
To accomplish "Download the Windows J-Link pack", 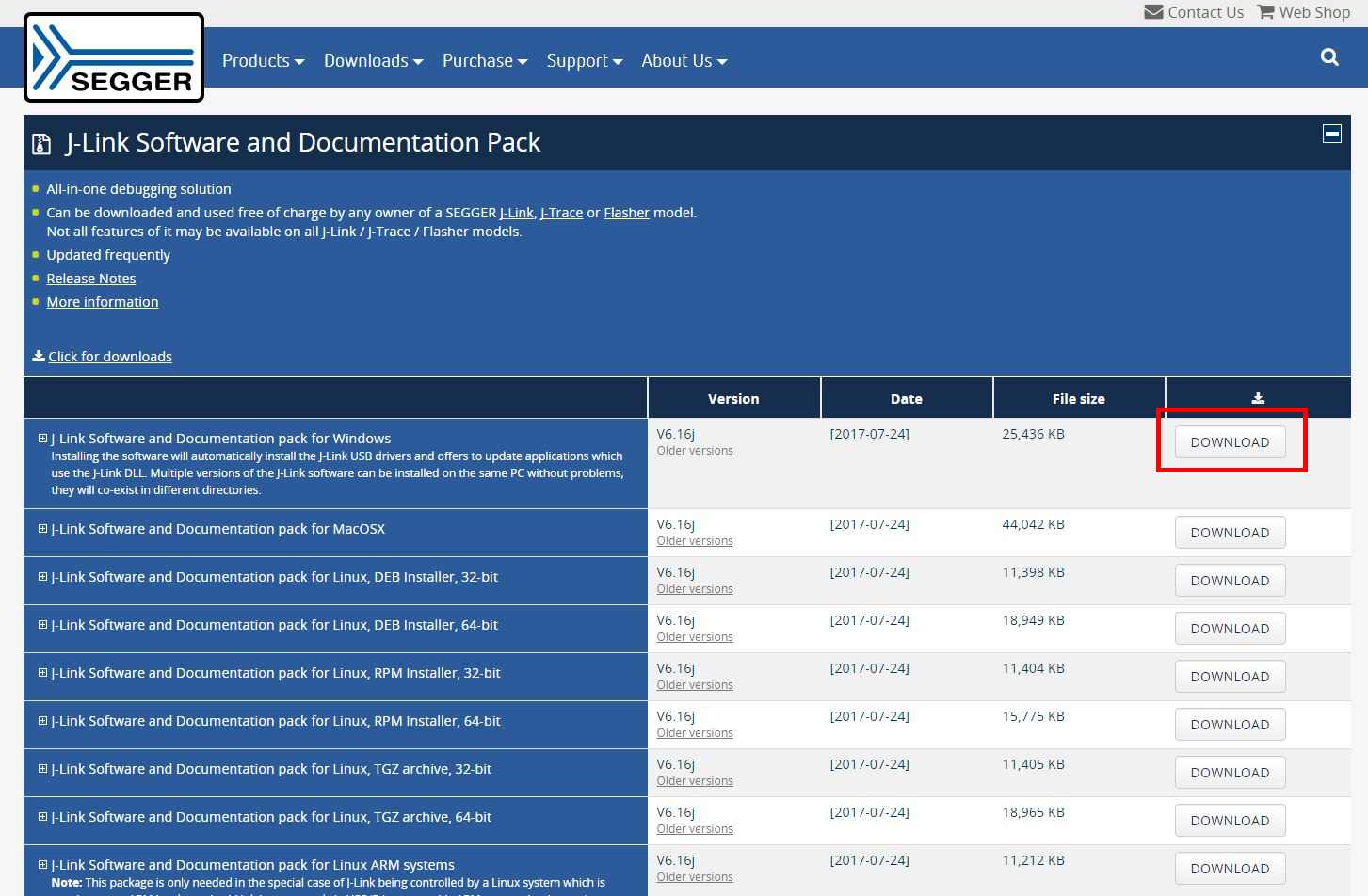I will tap(1230, 442).
